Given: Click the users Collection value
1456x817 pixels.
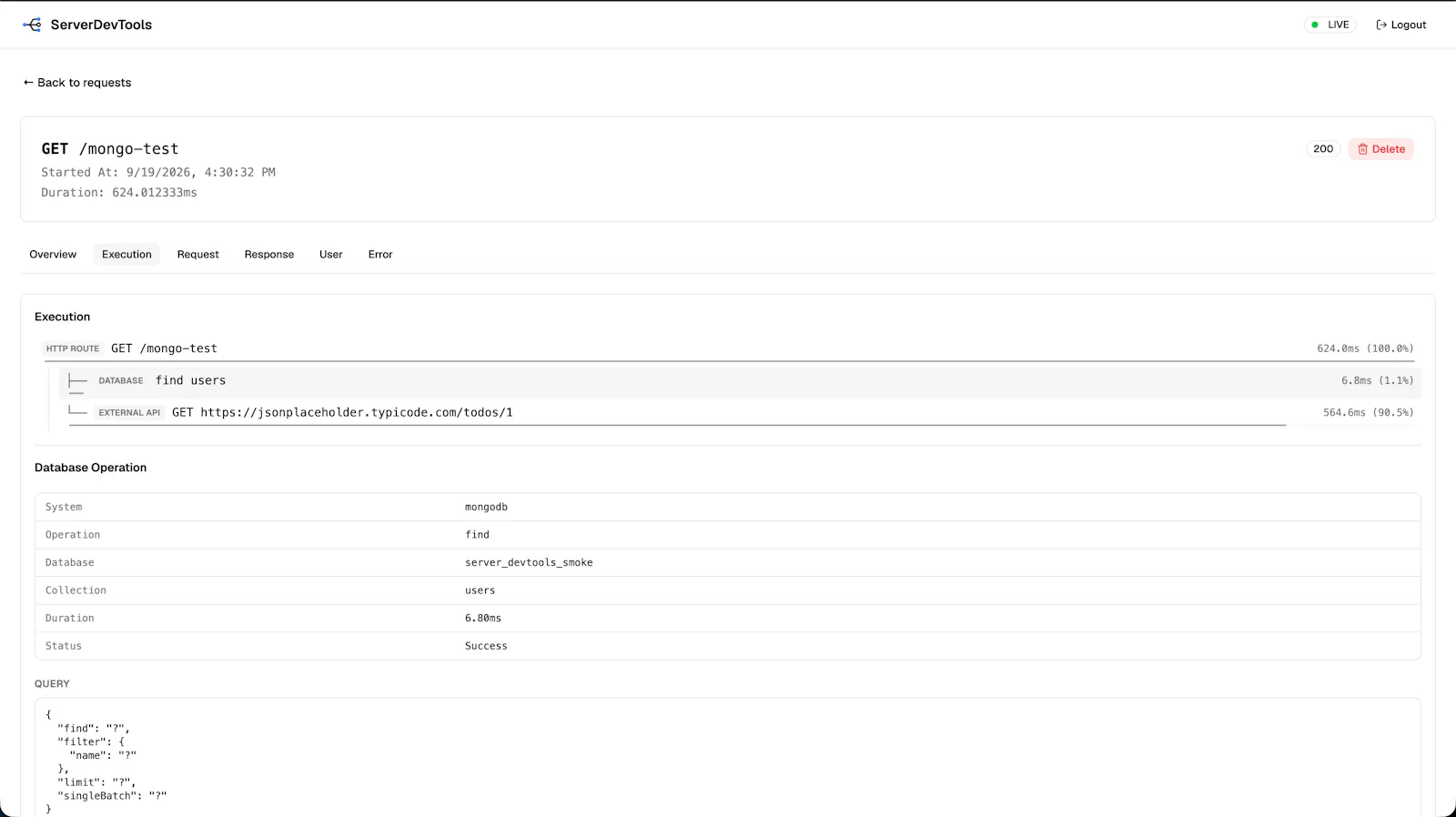Looking at the screenshot, I should click(x=480, y=590).
